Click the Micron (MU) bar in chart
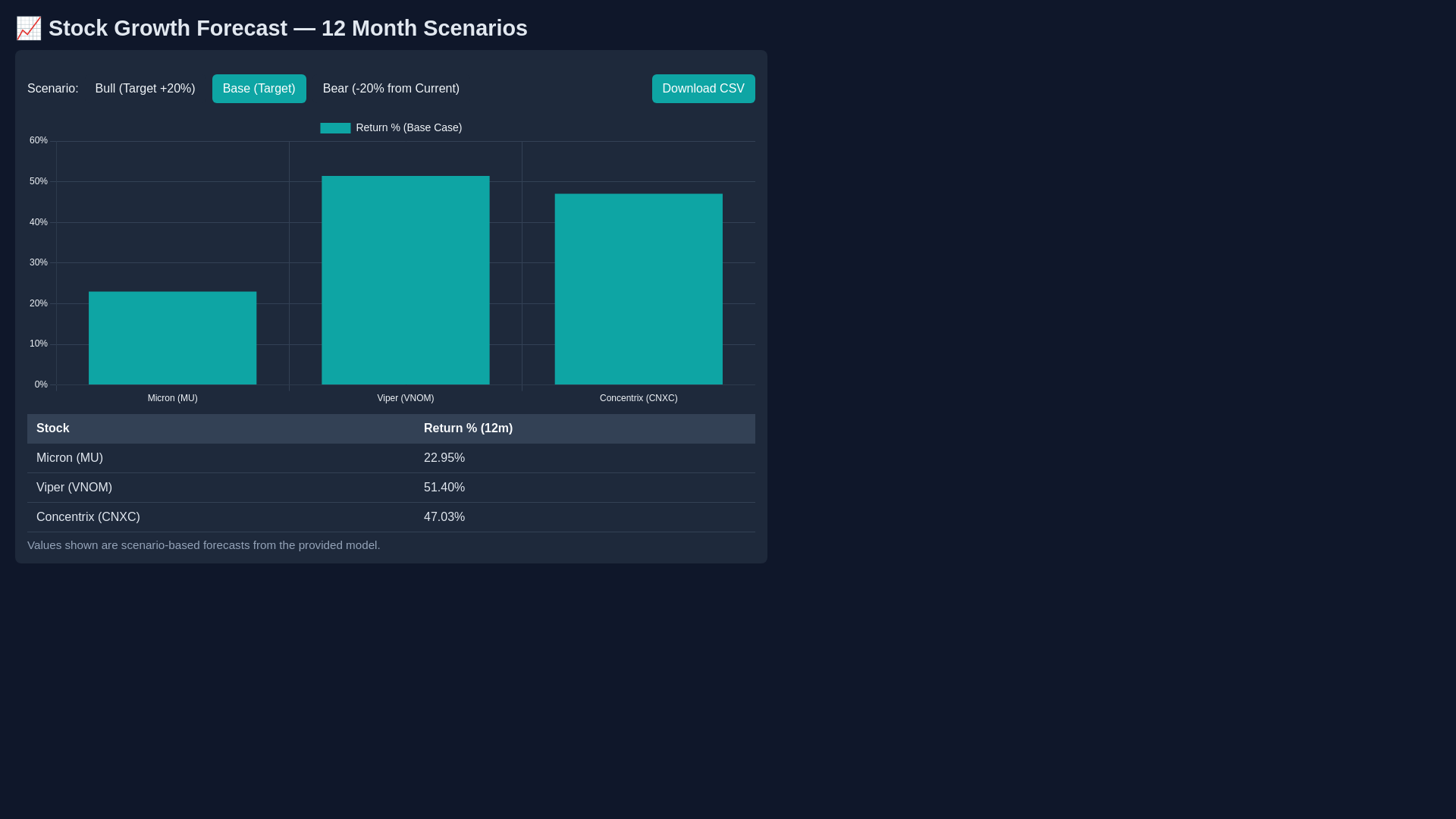 (x=173, y=338)
